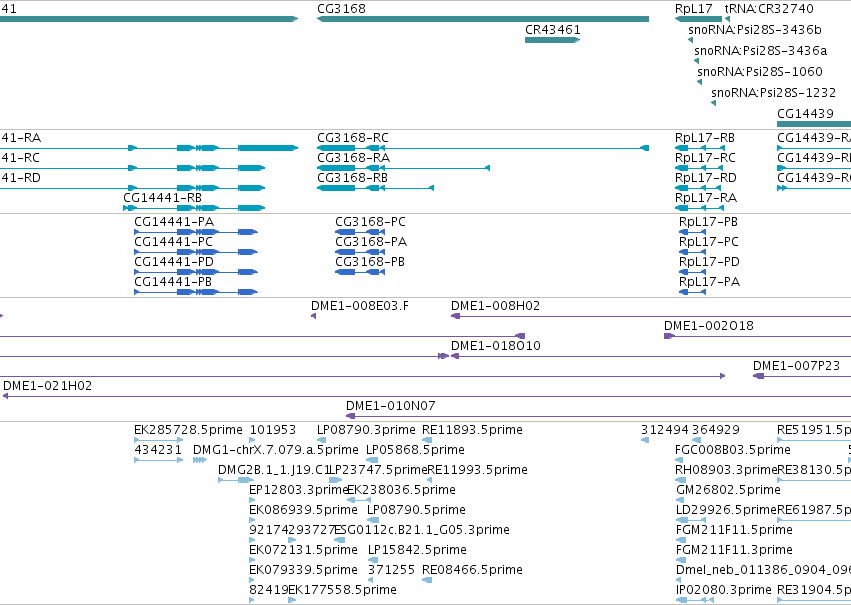Open the DMG1-chrX.7.079.a.5prime label
This screenshot has height=605, width=851.
click(x=276, y=450)
